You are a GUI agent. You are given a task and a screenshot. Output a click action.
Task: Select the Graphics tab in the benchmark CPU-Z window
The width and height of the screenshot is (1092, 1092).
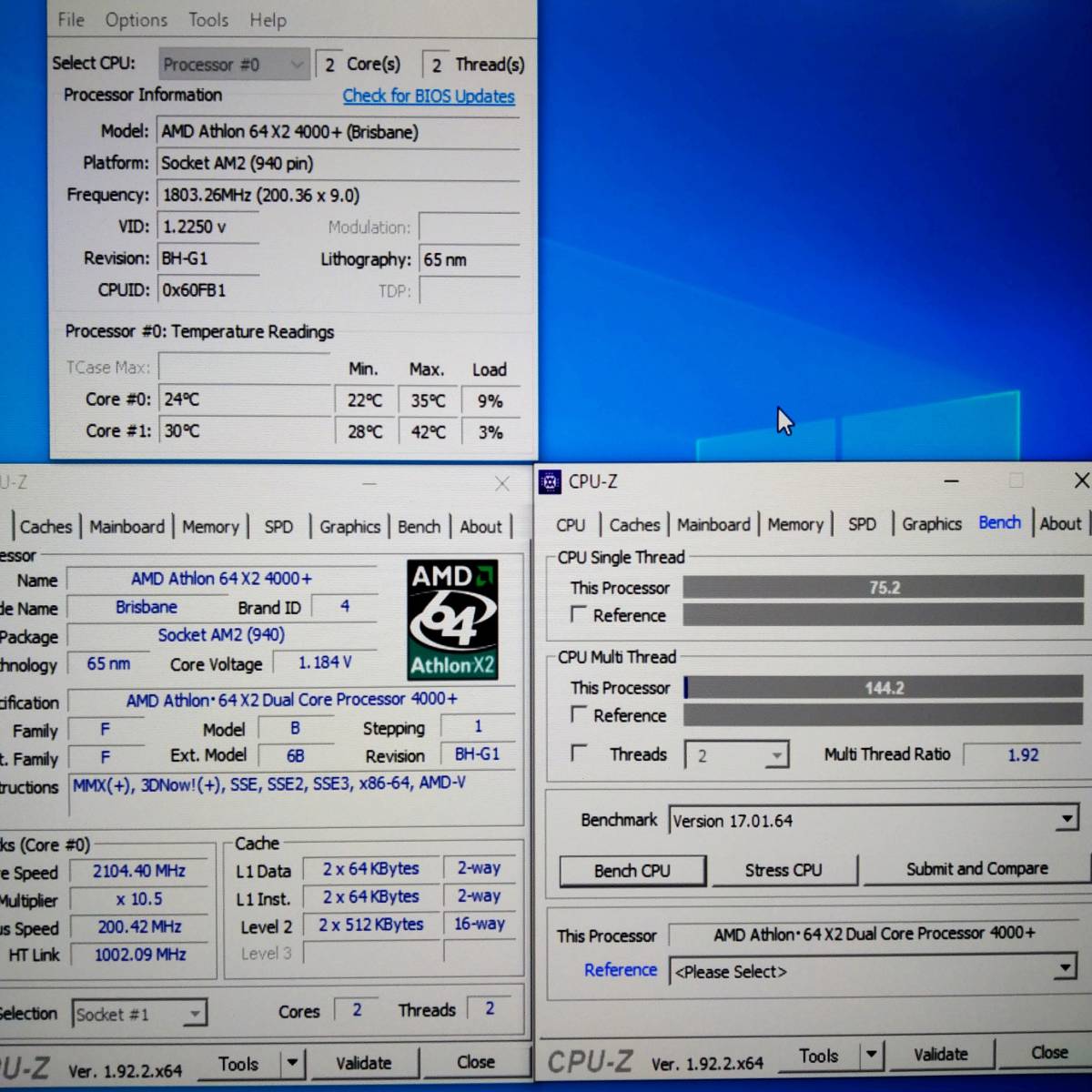[x=932, y=524]
